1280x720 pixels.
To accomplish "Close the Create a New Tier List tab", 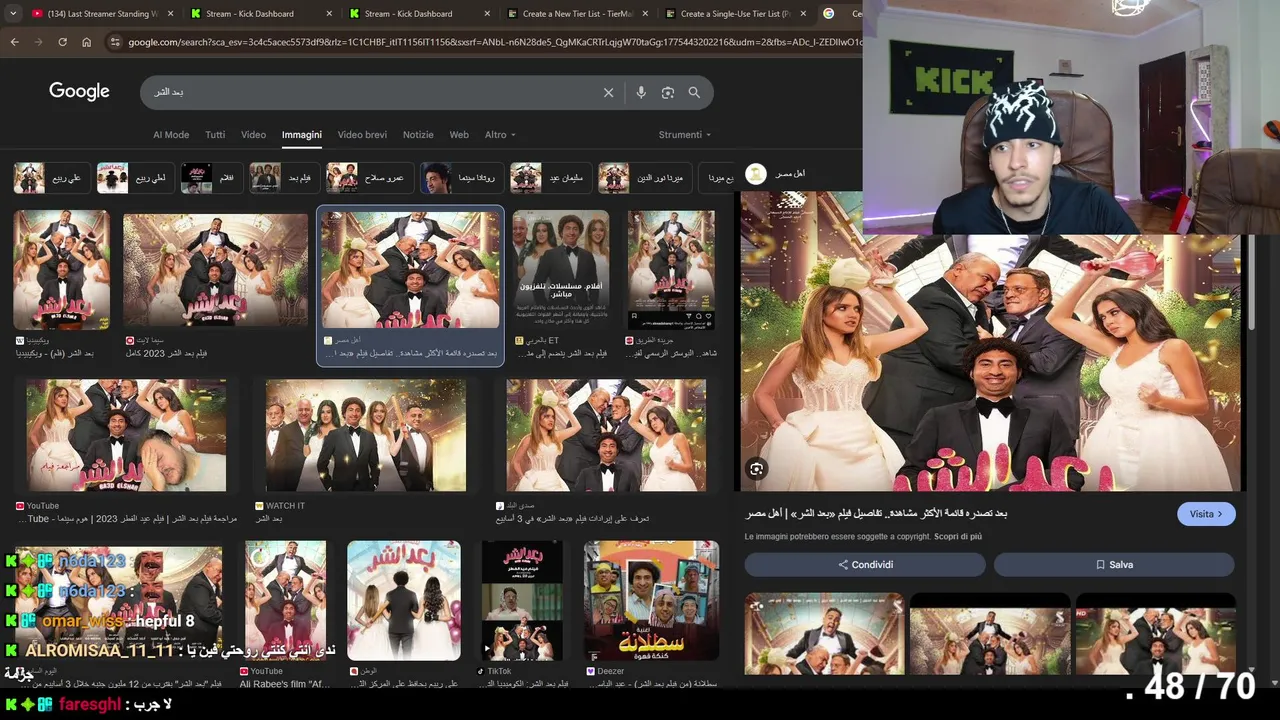I will tap(645, 14).
